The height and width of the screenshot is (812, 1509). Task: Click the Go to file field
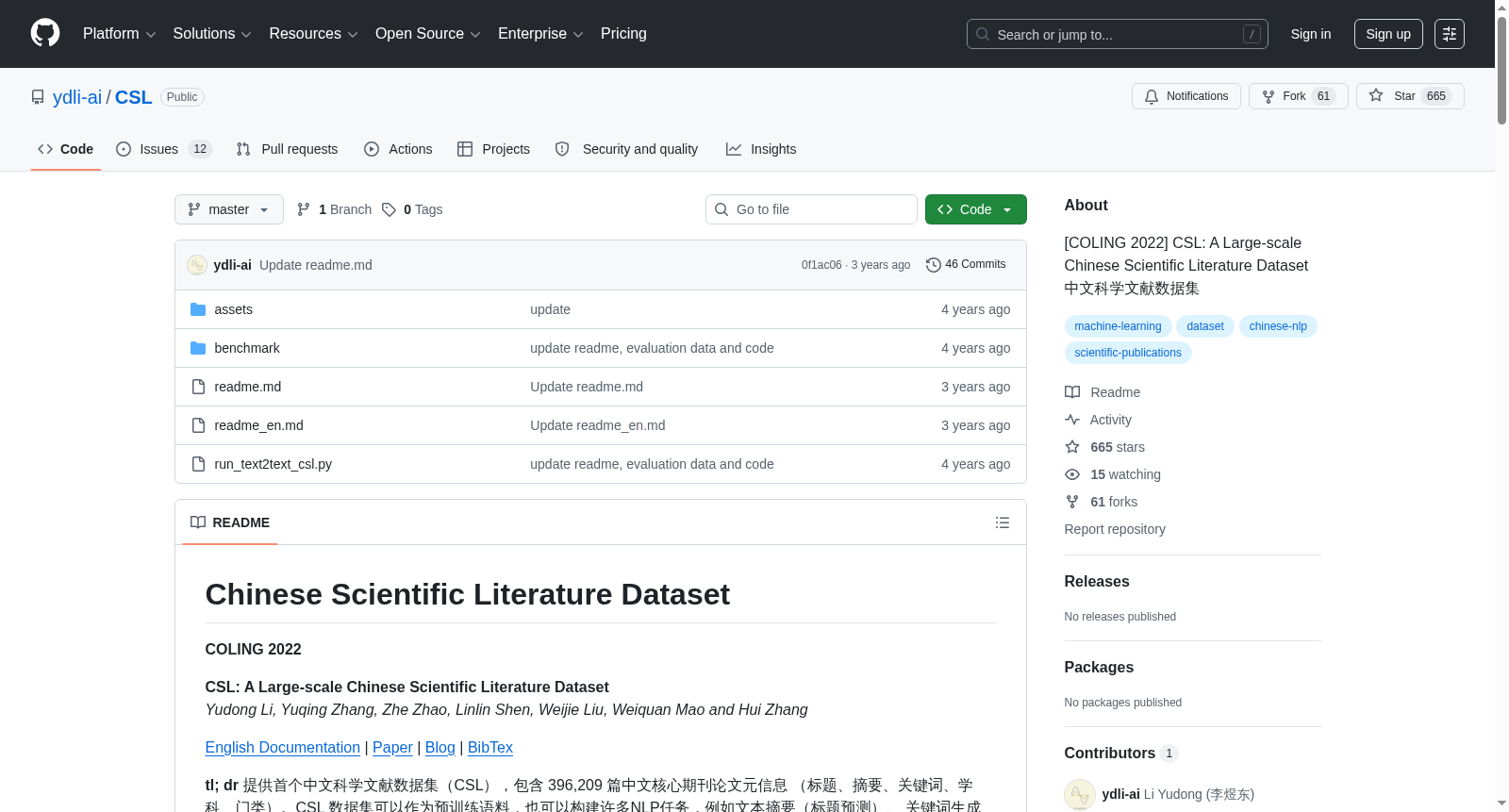pos(811,209)
